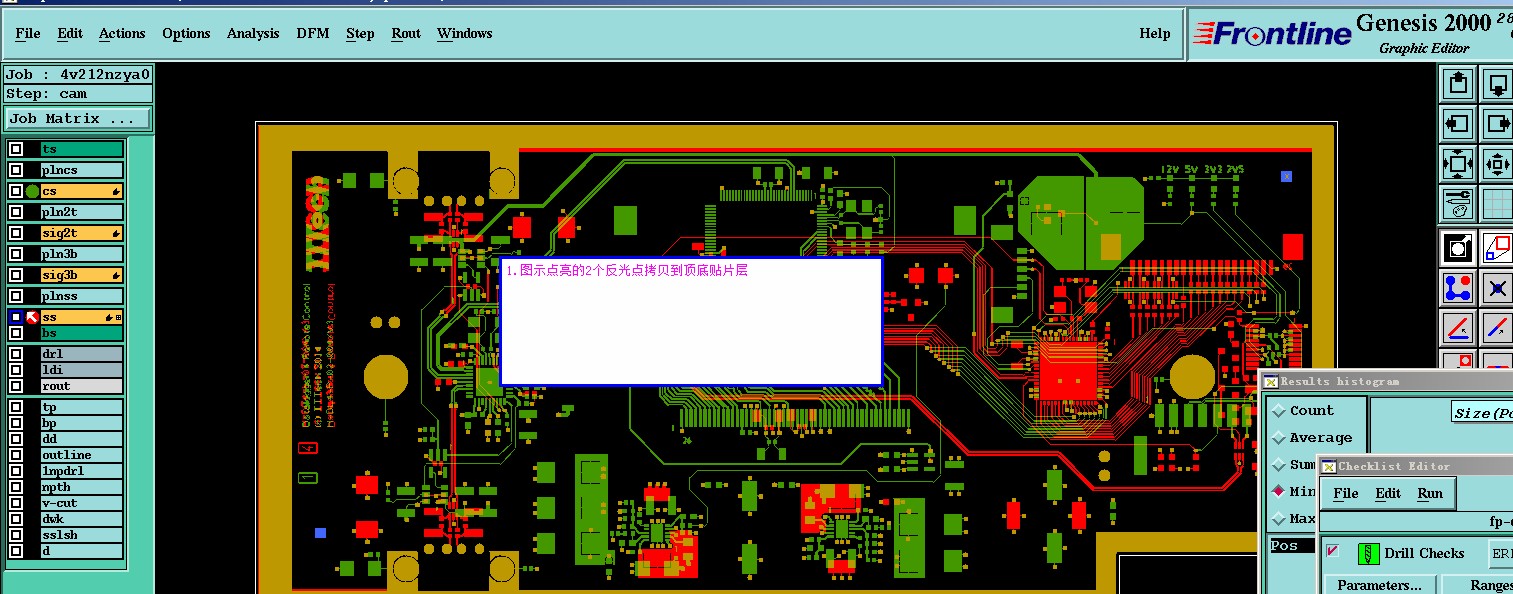1513x594 pixels.
Task: Select the sslsh layer name
Action: [x=82, y=535]
